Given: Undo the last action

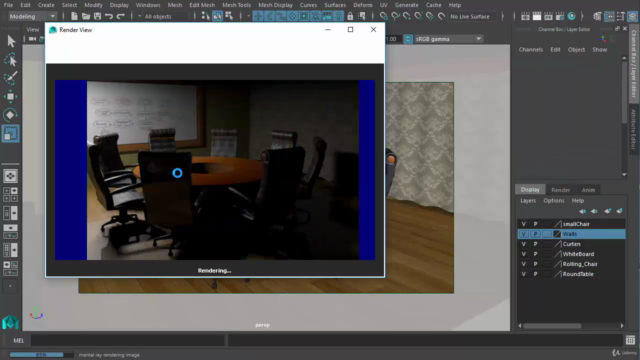Looking at the screenshot, I should (109, 16).
